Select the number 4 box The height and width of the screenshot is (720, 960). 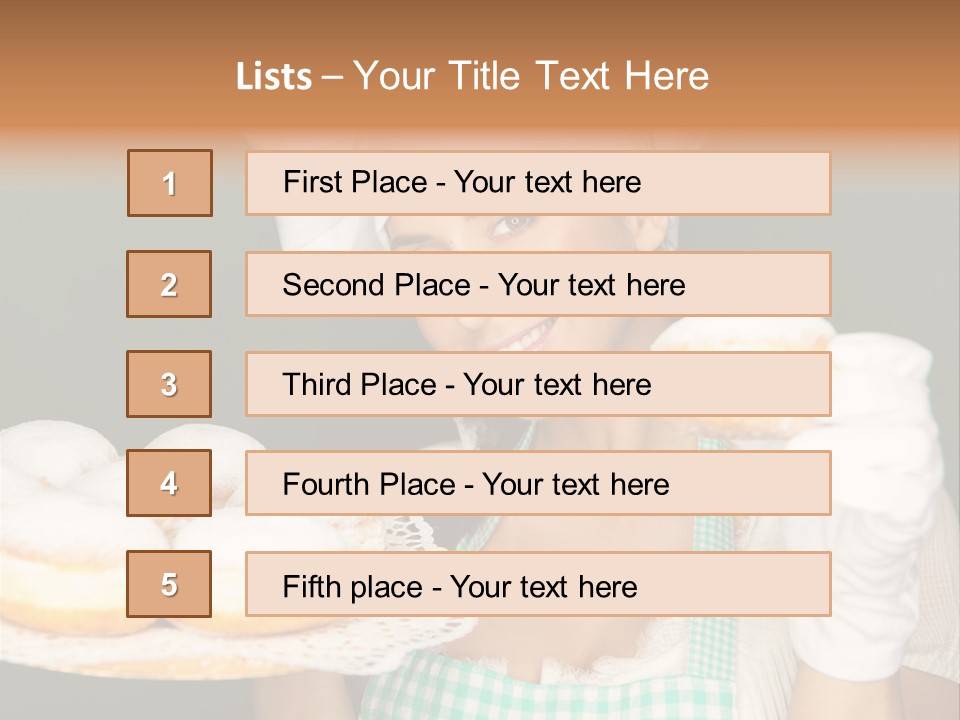(x=170, y=483)
